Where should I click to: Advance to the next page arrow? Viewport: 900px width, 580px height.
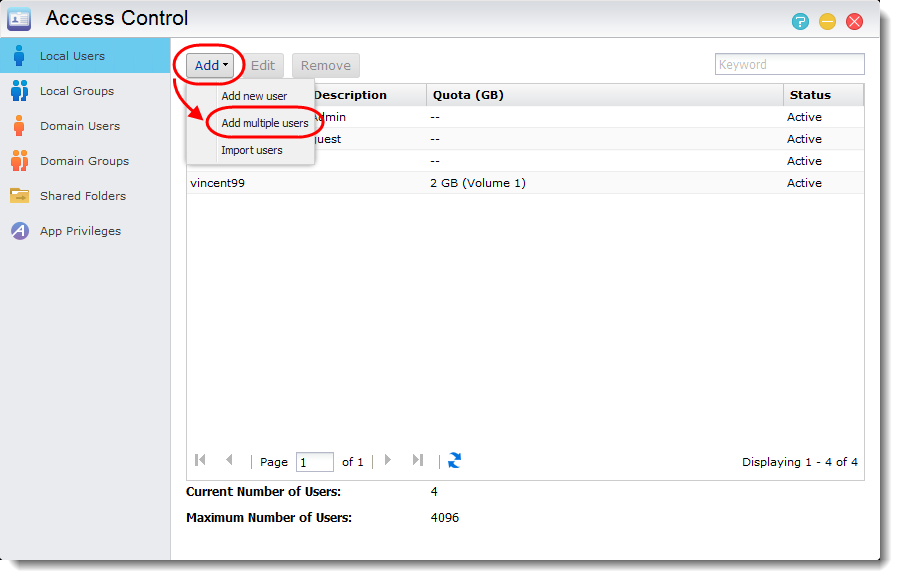(387, 461)
